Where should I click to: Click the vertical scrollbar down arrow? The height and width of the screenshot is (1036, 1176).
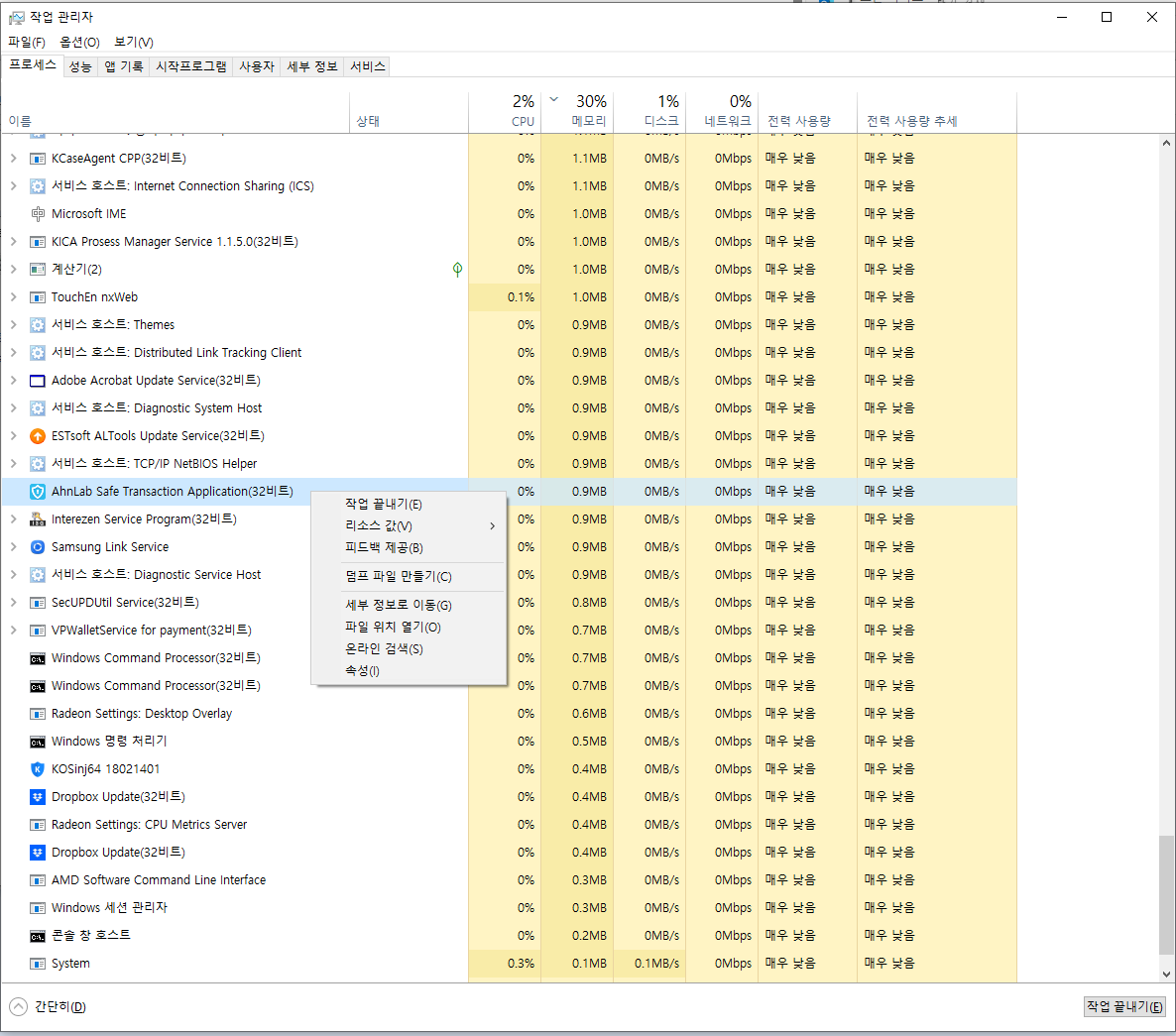click(1166, 975)
